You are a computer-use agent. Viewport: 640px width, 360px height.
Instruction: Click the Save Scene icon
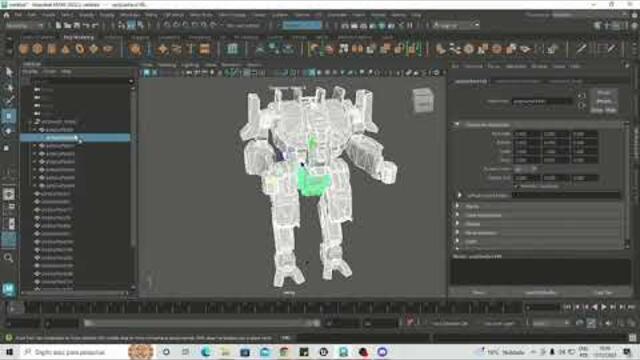coord(76,25)
